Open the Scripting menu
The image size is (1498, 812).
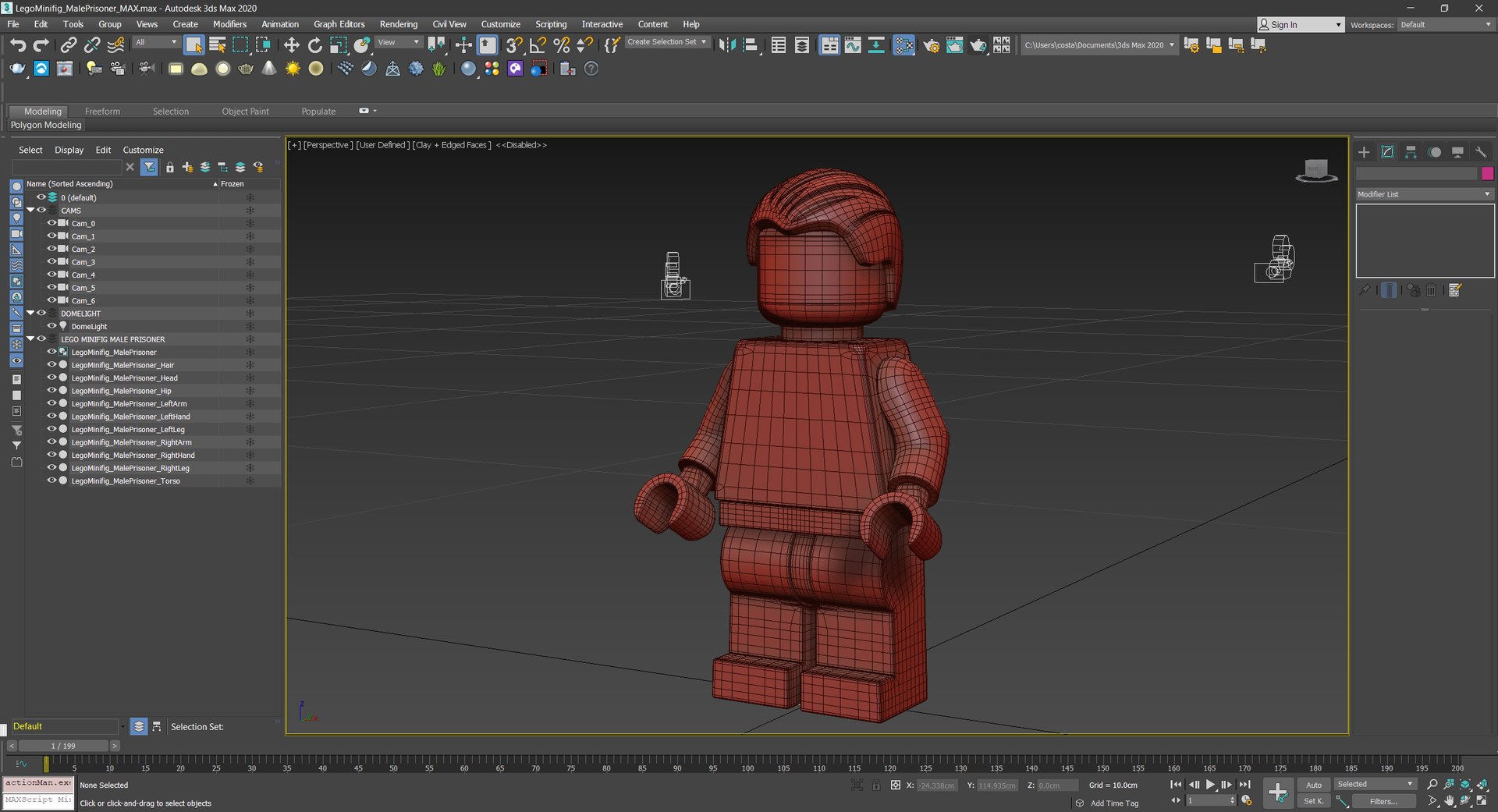coord(551,24)
